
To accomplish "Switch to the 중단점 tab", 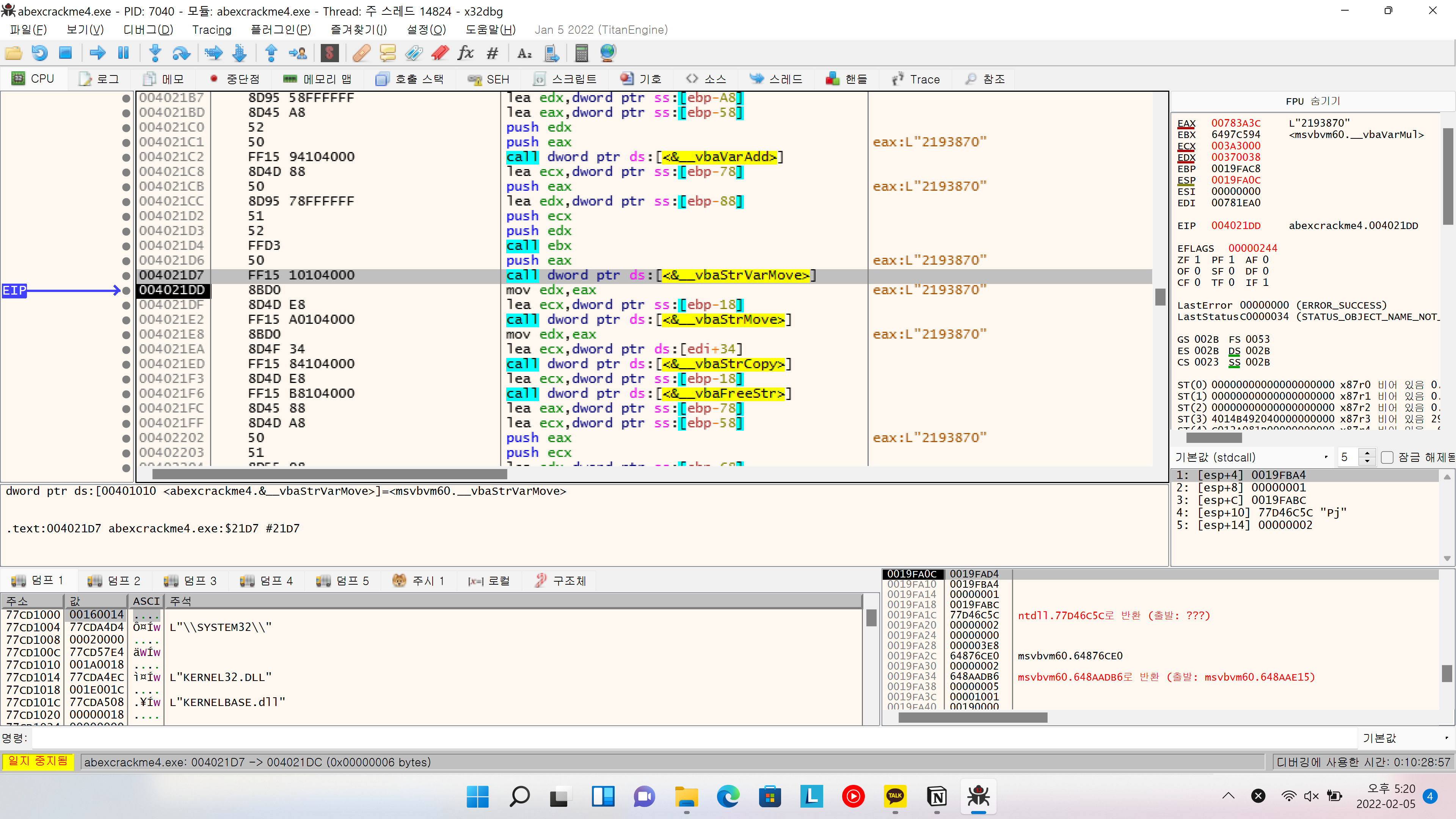I will click(235, 79).
